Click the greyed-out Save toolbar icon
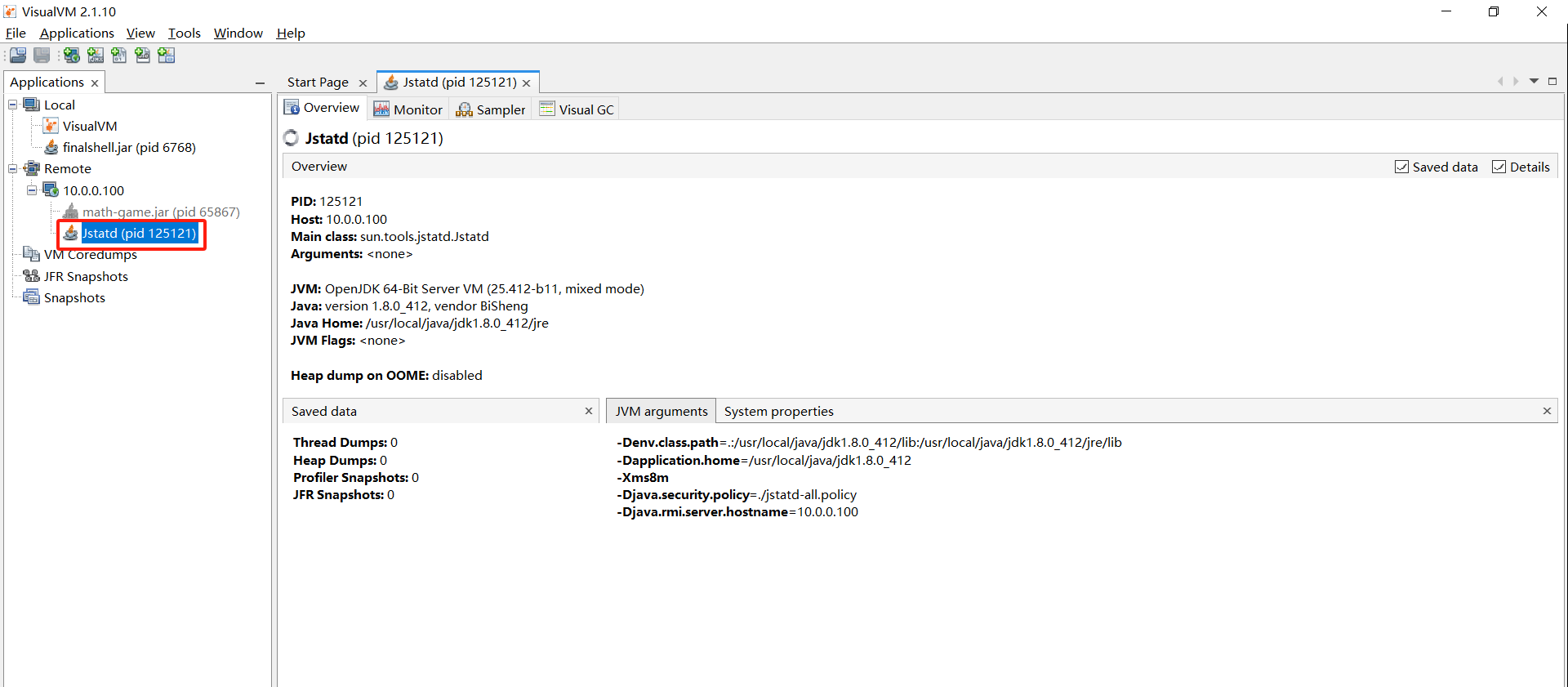This screenshot has height=687, width=1568. pyautogui.click(x=42, y=56)
